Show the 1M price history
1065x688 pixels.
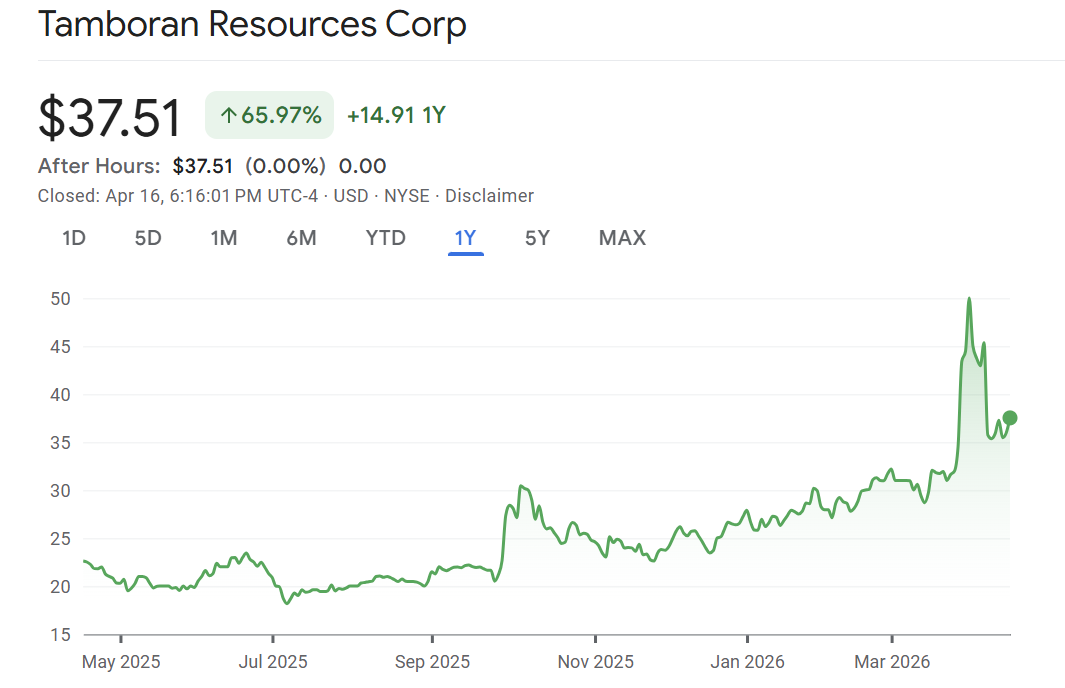223,238
